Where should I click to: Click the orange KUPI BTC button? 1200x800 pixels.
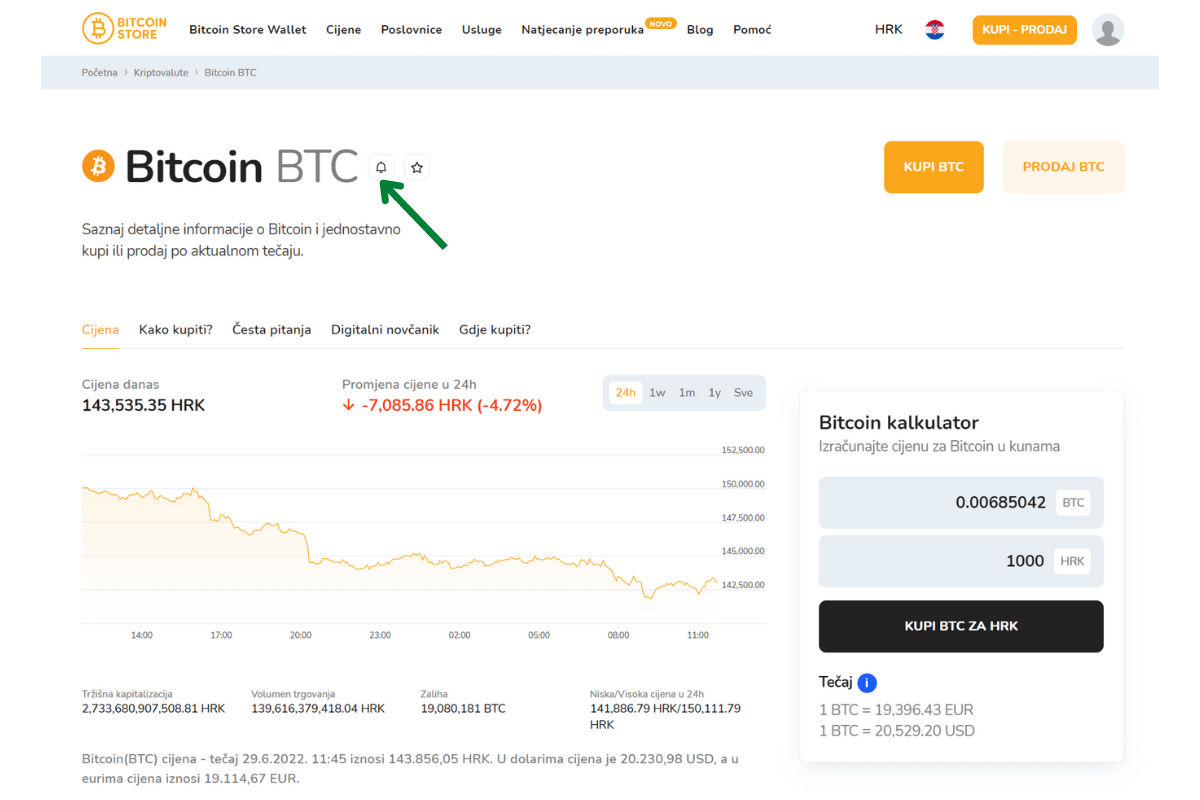coord(933,167)
